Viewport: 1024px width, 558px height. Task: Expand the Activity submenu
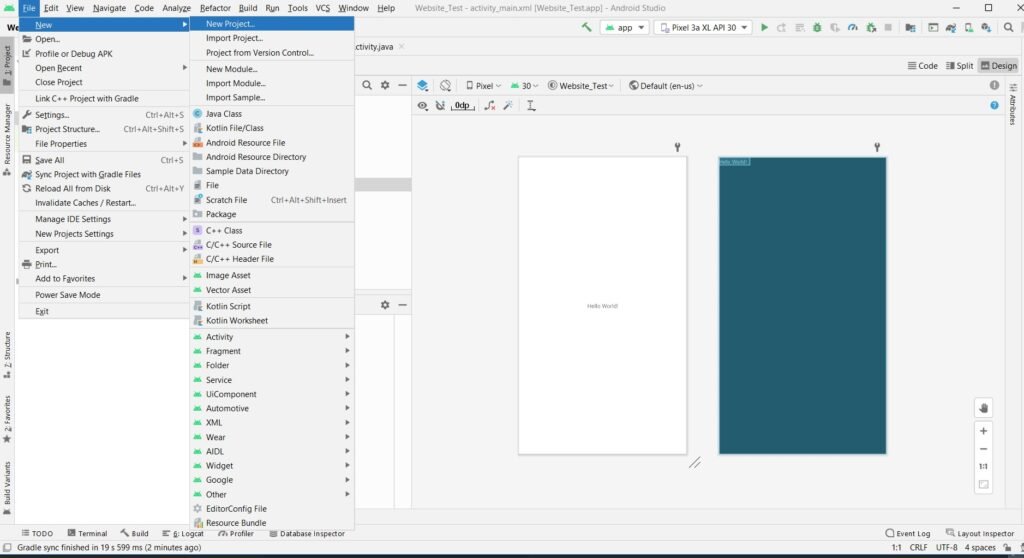(x=272, y=337)
